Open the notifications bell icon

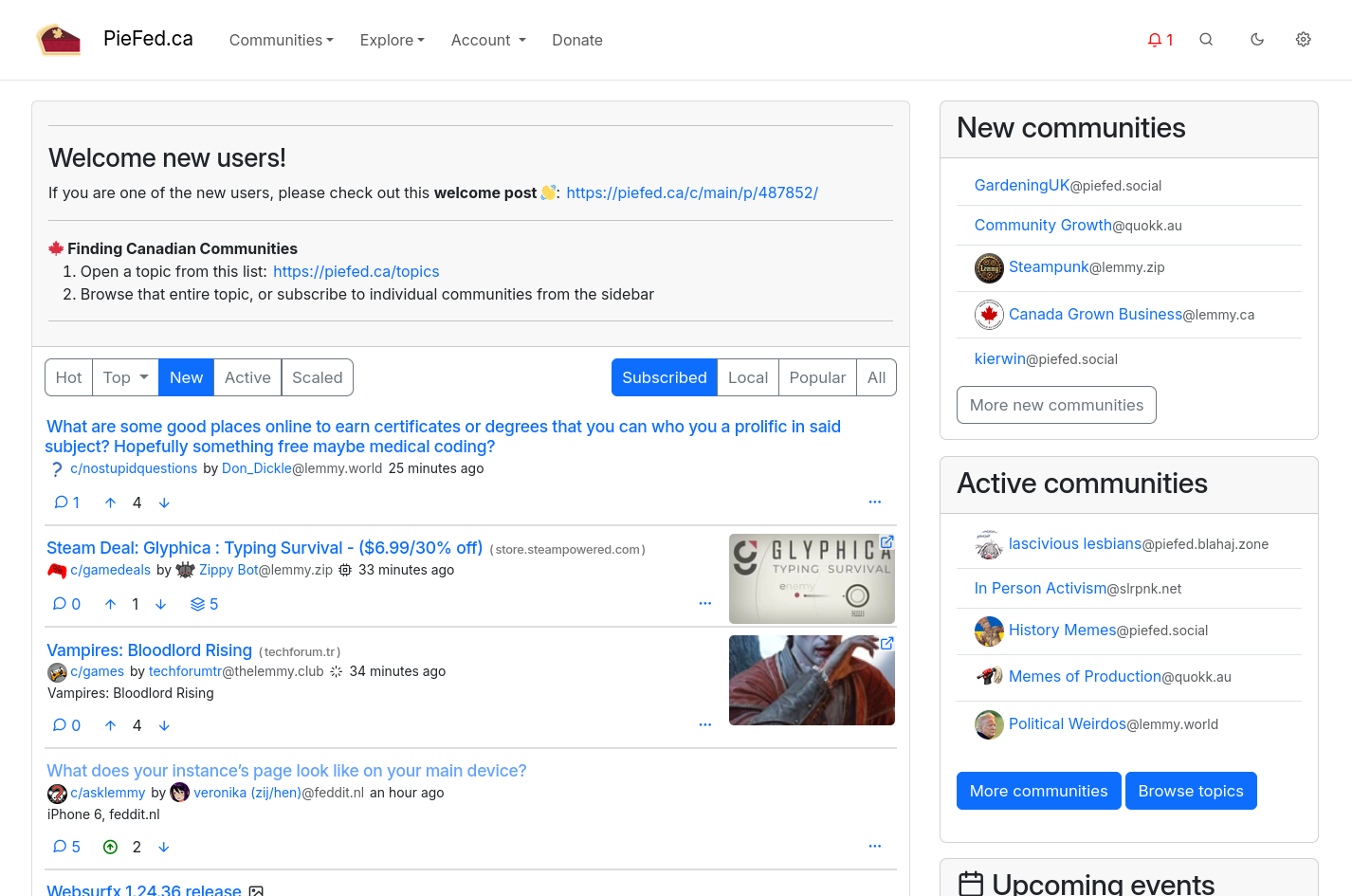tap(1160, 40)
